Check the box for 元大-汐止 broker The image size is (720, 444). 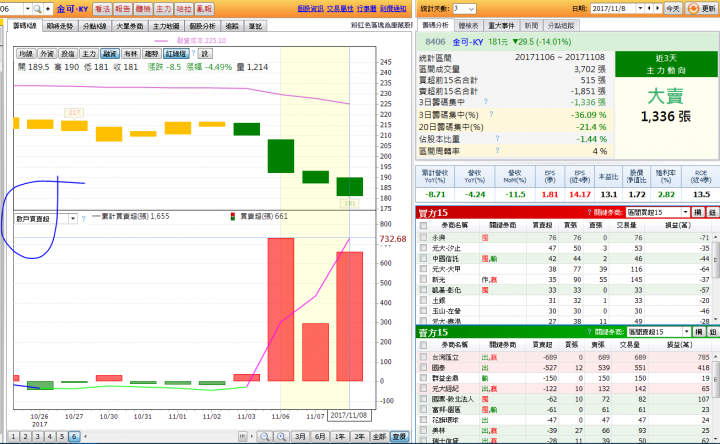click(423, 248)
